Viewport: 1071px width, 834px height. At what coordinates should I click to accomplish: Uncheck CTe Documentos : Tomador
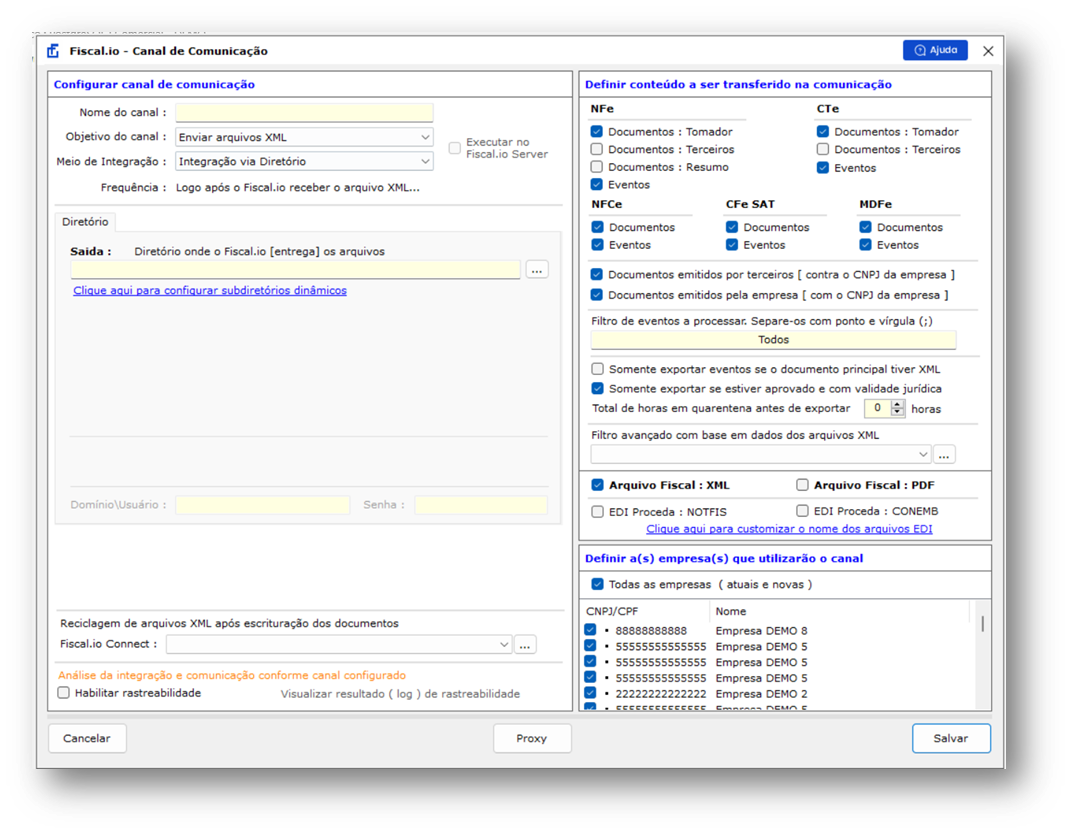tap(823, 131)
